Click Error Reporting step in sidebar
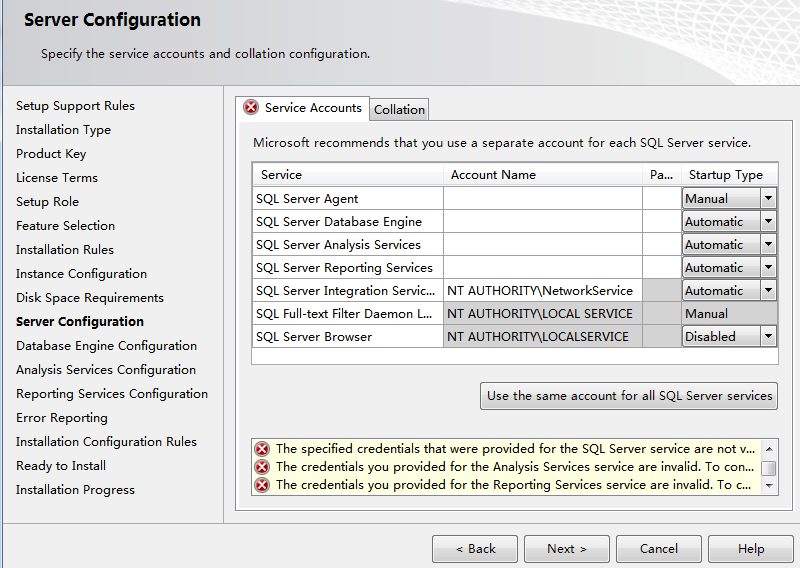 tap(62, 418)
